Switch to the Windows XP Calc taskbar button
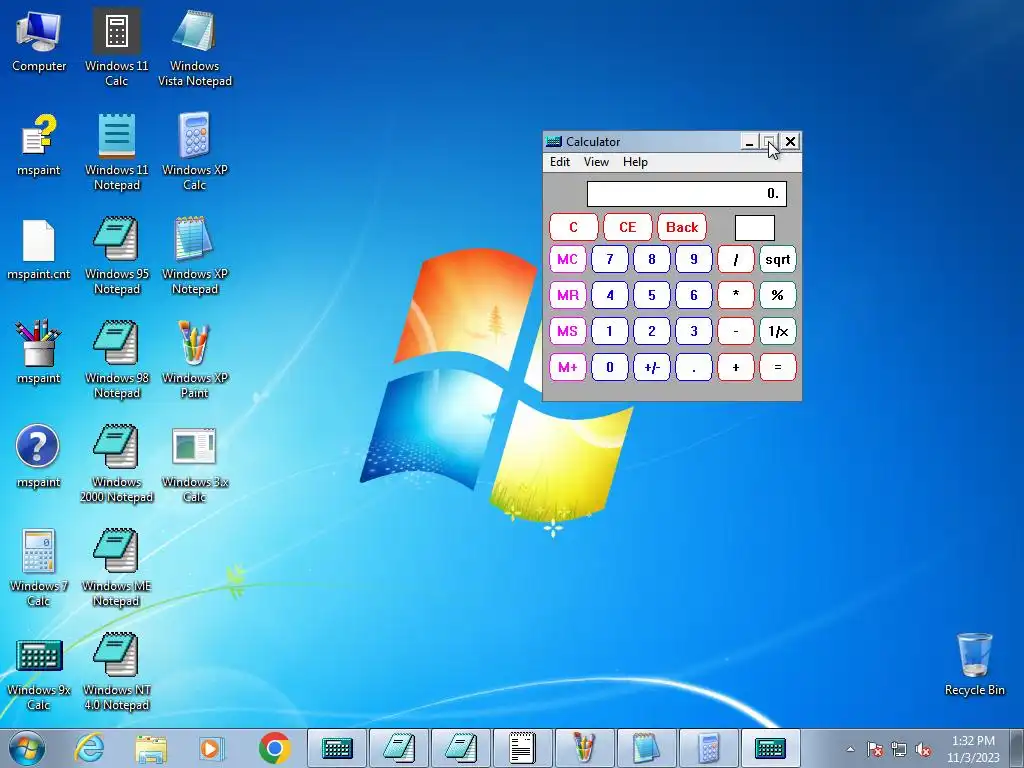The image size is (1024, 768). 709,748
